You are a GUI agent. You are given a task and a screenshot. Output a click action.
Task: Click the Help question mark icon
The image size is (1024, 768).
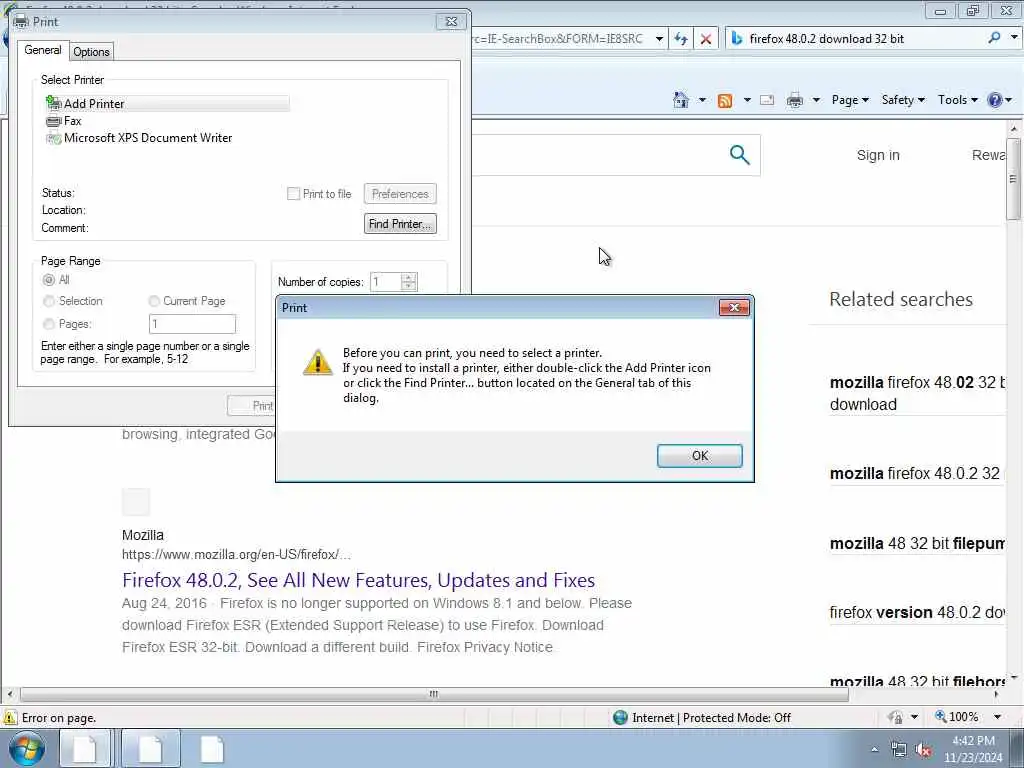[x=995, y=100]
